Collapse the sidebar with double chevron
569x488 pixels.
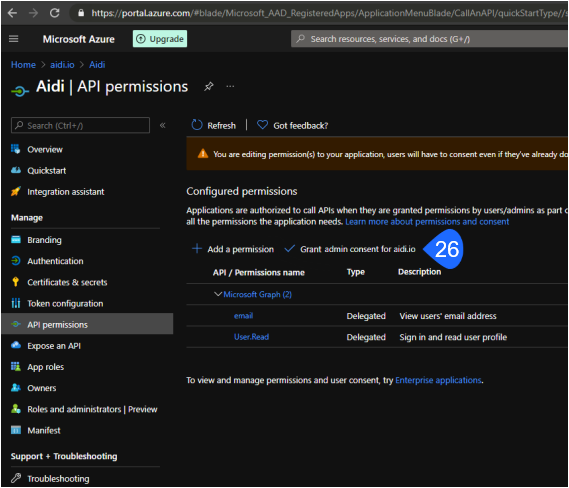click(163, 125)
